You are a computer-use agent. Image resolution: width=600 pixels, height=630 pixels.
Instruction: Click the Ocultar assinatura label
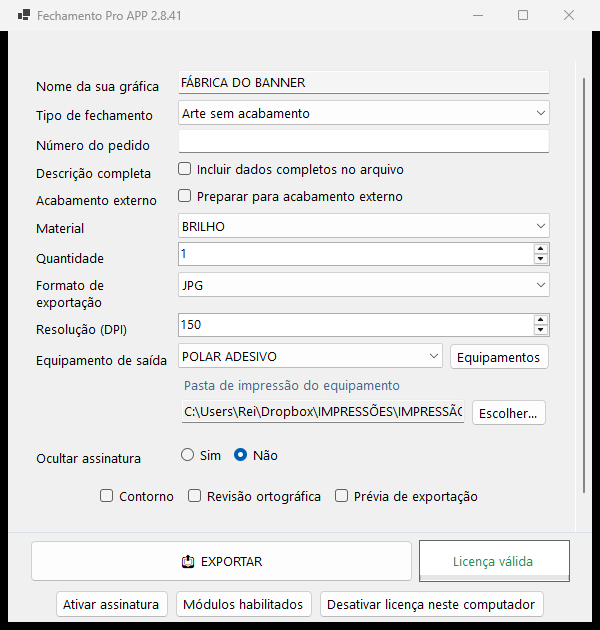click(x=88, y=458)
